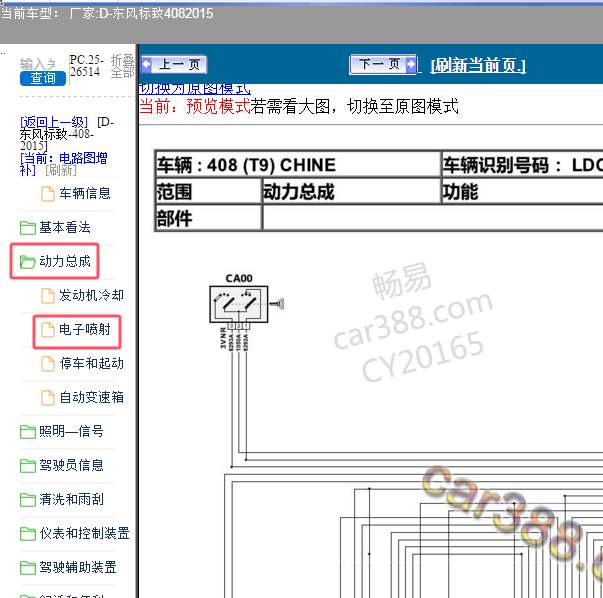603x598 pixels.
Task: Click the PC.25-26514 text in sidebar
Action: click(87, 65)
